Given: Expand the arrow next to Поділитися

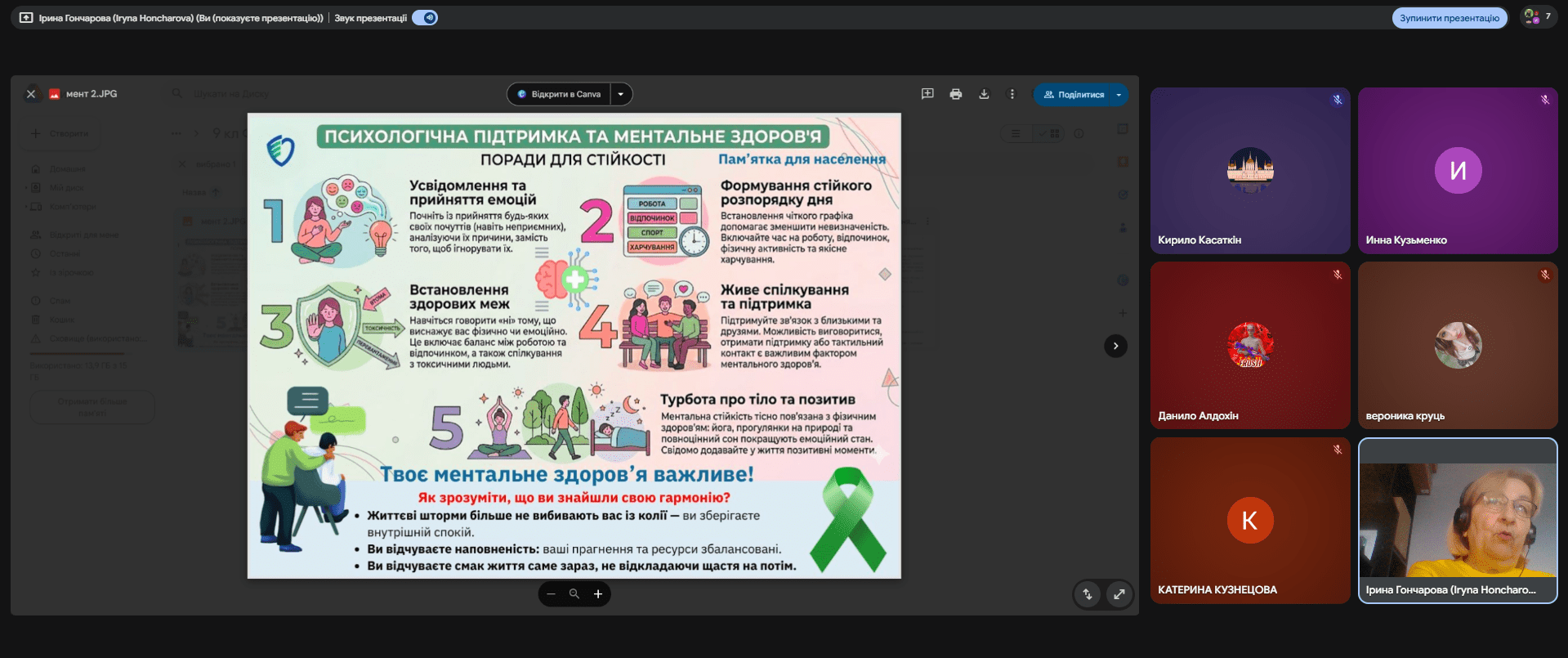Looking at the screenshot, I should point(1119,95).
